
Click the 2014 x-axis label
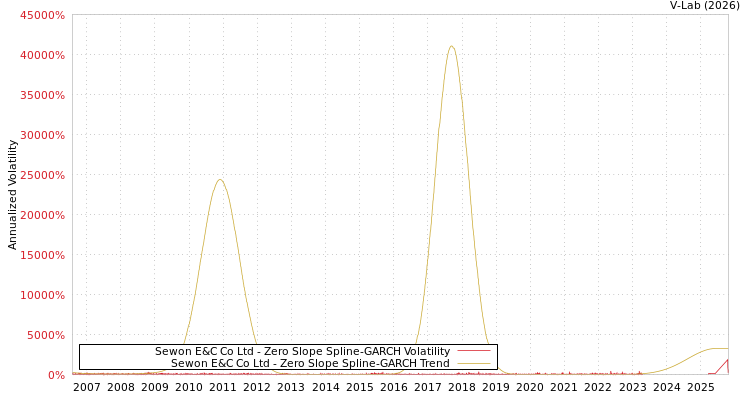[325, 387]
